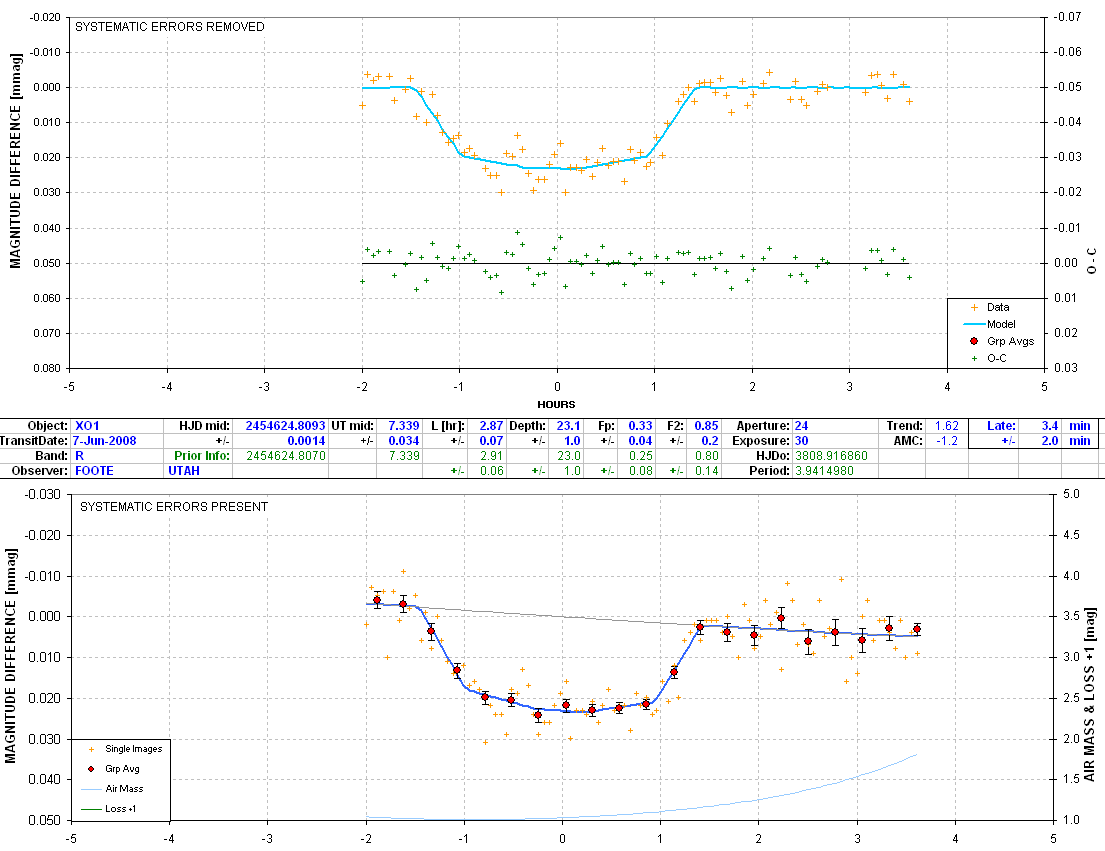Select the Exposure value '30'
The image size is (1105, 851).
(801, 441)
